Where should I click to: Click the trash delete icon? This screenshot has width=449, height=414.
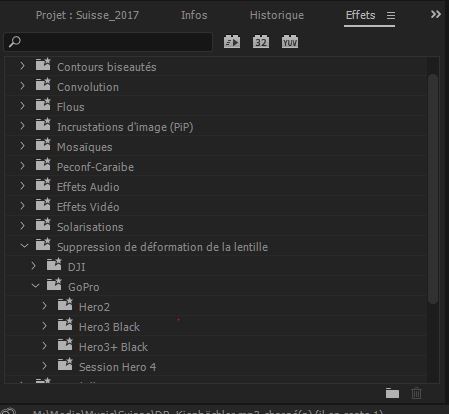tap(416, 393)
